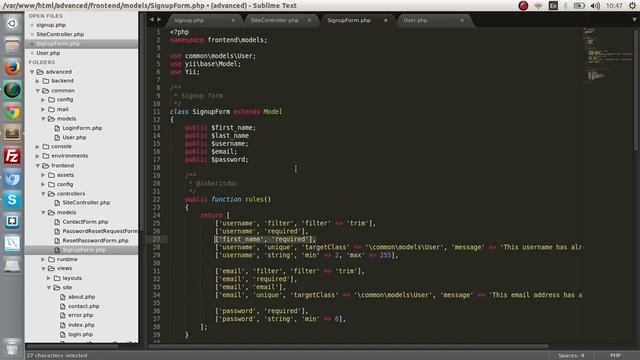This screenshot has width=640, height=360.
Task: Open ResetPasswordForm.php in sidebar
Action: 95,240
